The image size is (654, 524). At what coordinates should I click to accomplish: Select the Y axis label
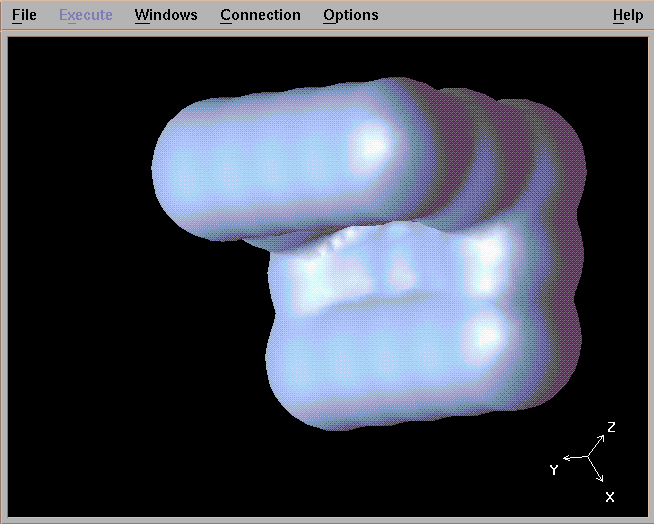[x=553, y=470]
